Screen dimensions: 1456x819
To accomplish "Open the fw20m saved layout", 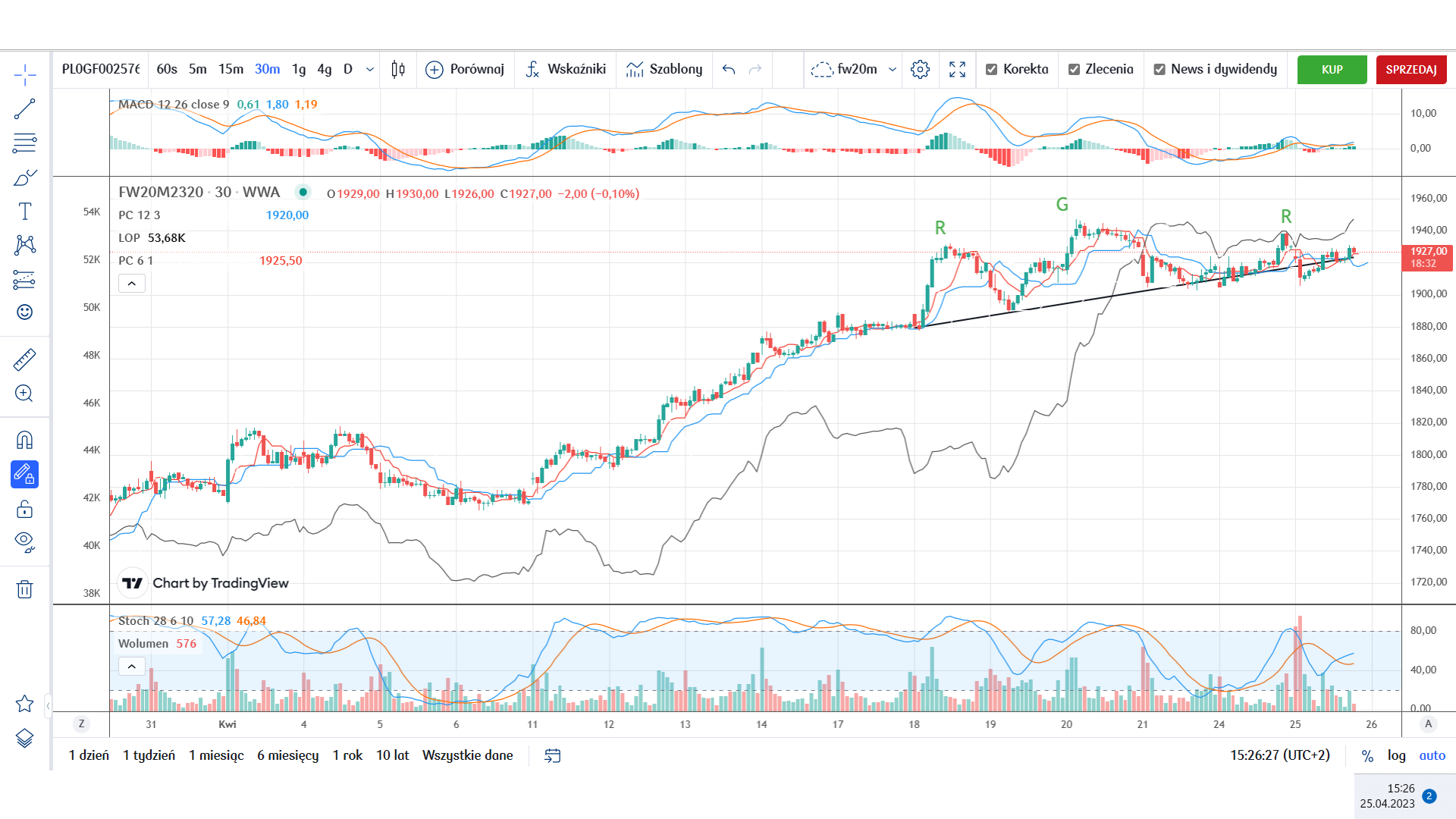I will [844, 69].
